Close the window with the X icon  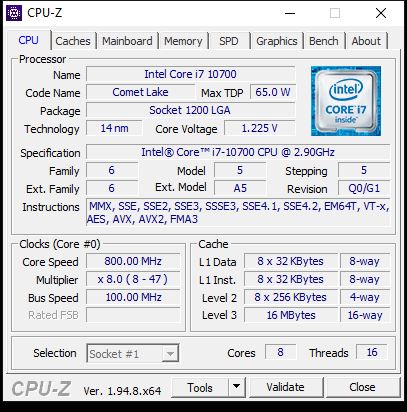381,13
